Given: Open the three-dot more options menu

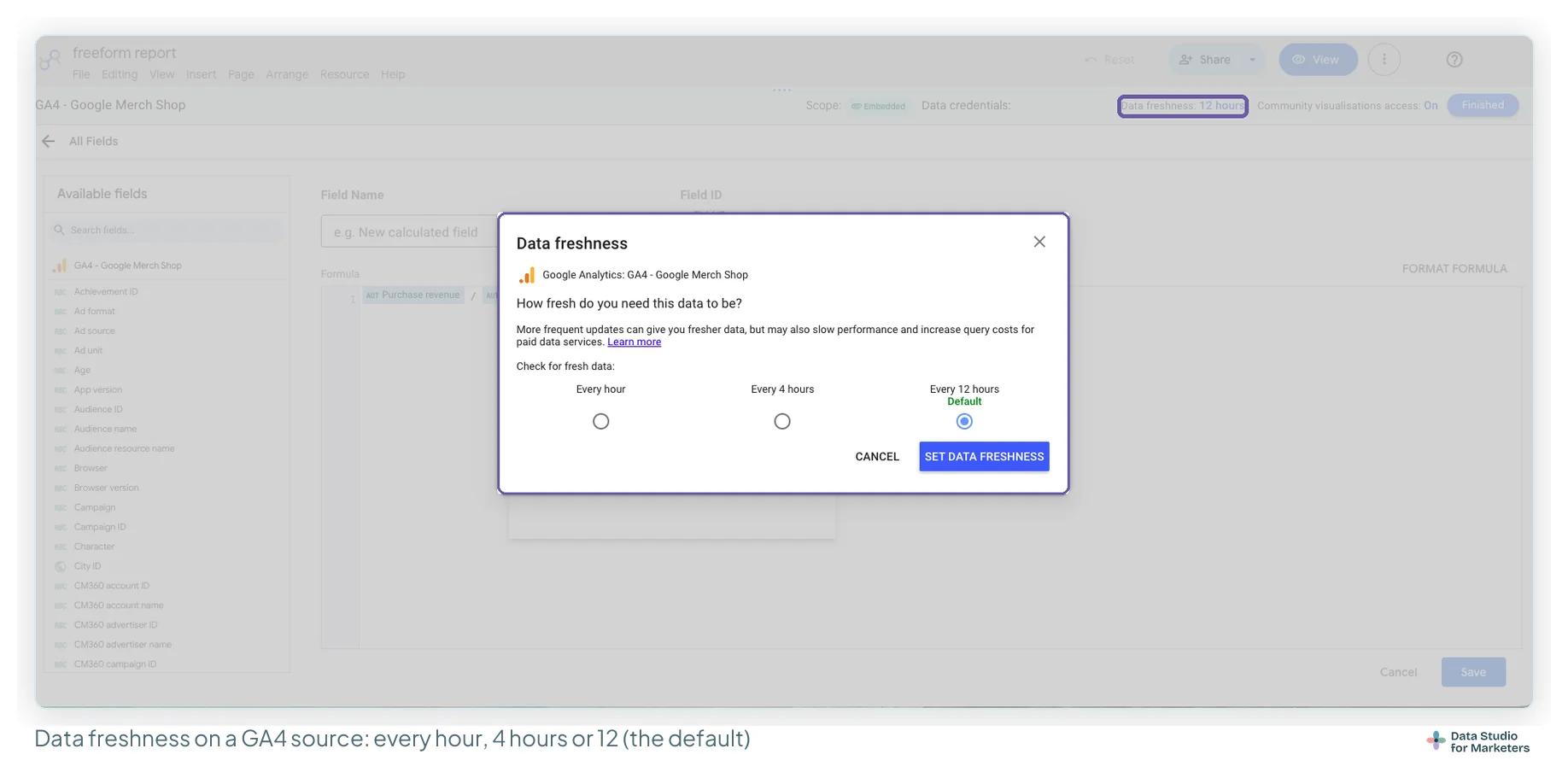Looking at the screenshot, I should point(1384,60).
